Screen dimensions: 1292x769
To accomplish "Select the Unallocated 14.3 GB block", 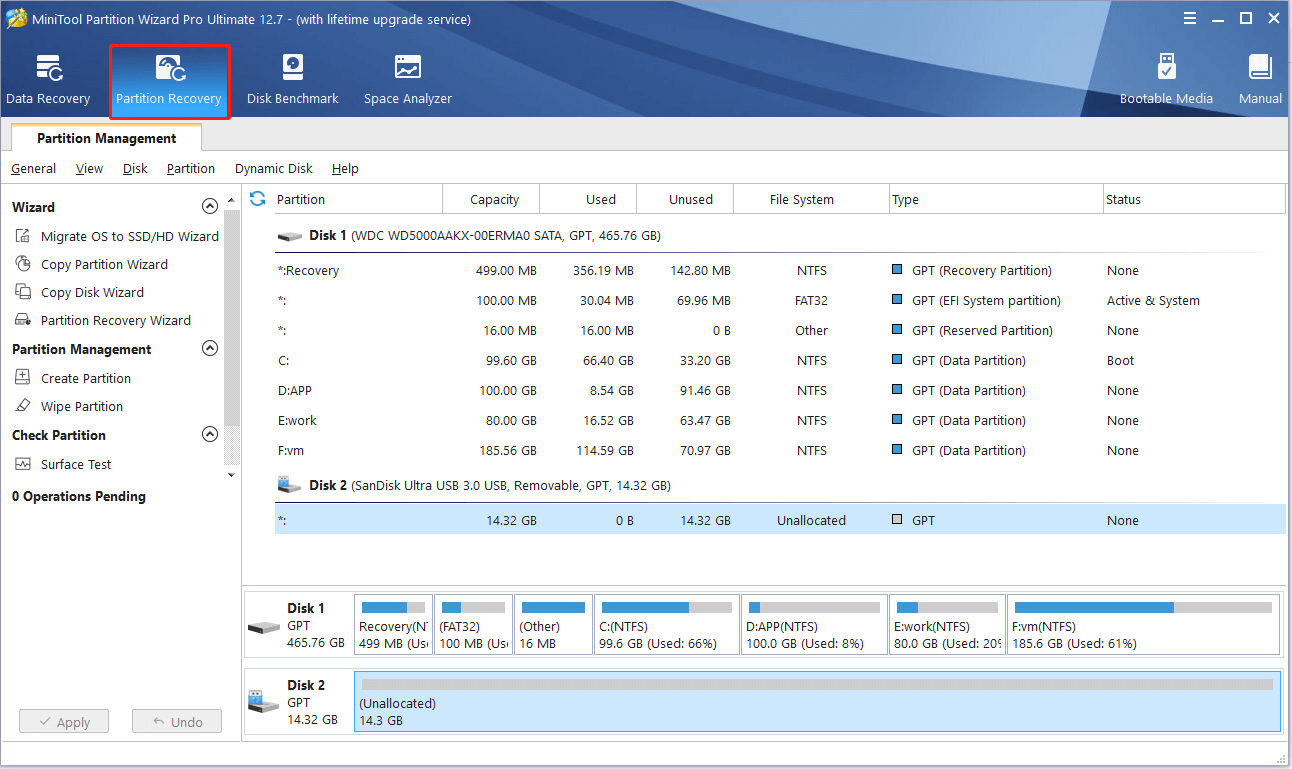I will 817,702.
